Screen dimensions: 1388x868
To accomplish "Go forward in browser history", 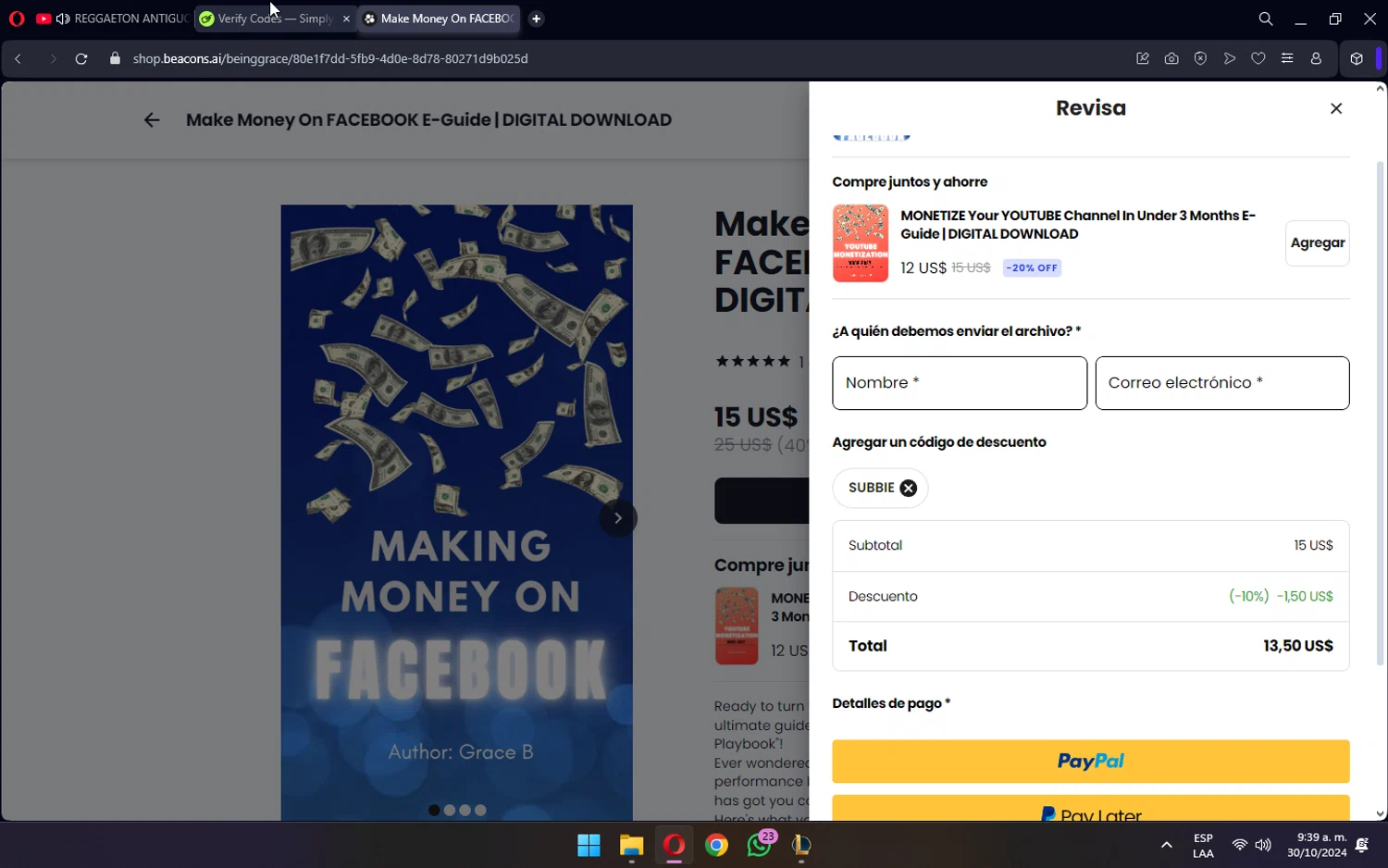I will pos(53,58).
